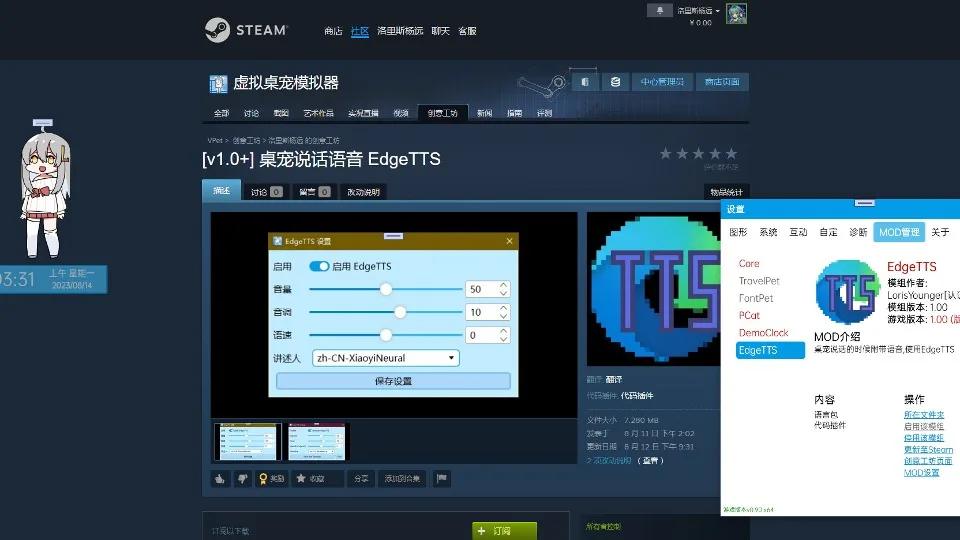Open the notifications bell in Steam header

[x=659, y=10]
